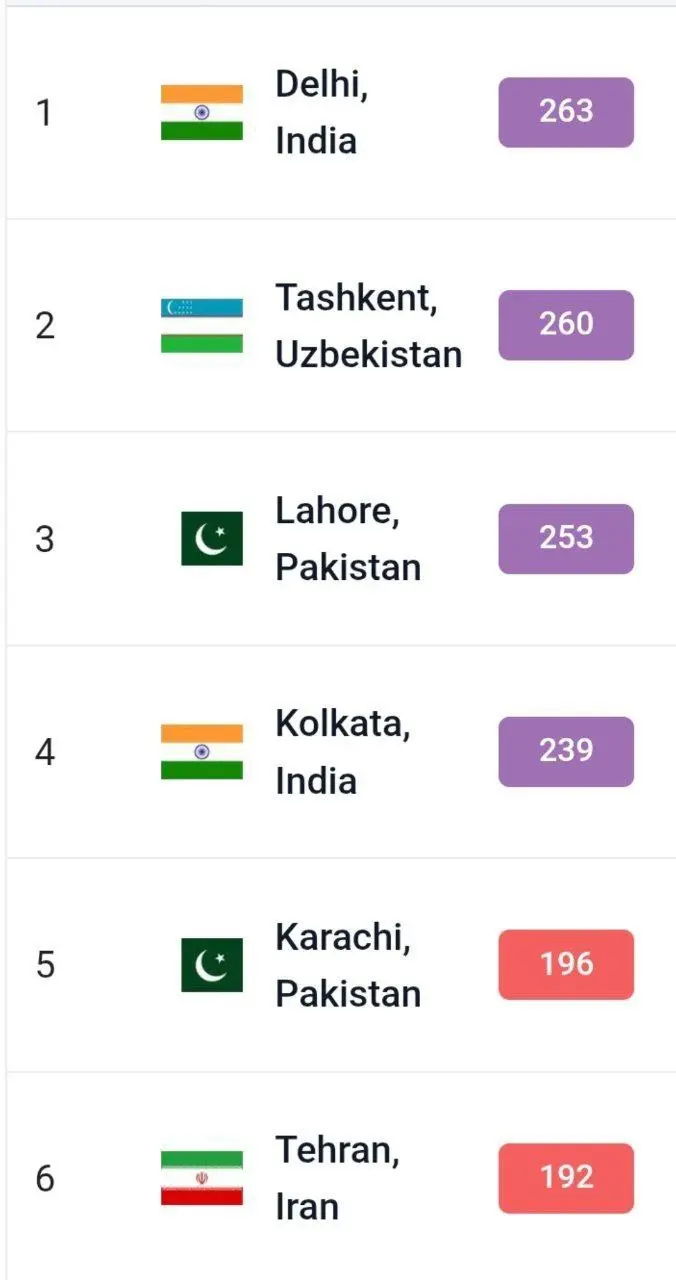
Task: Select the Pakistan flag next to Lahore
Action: [211, 538]
